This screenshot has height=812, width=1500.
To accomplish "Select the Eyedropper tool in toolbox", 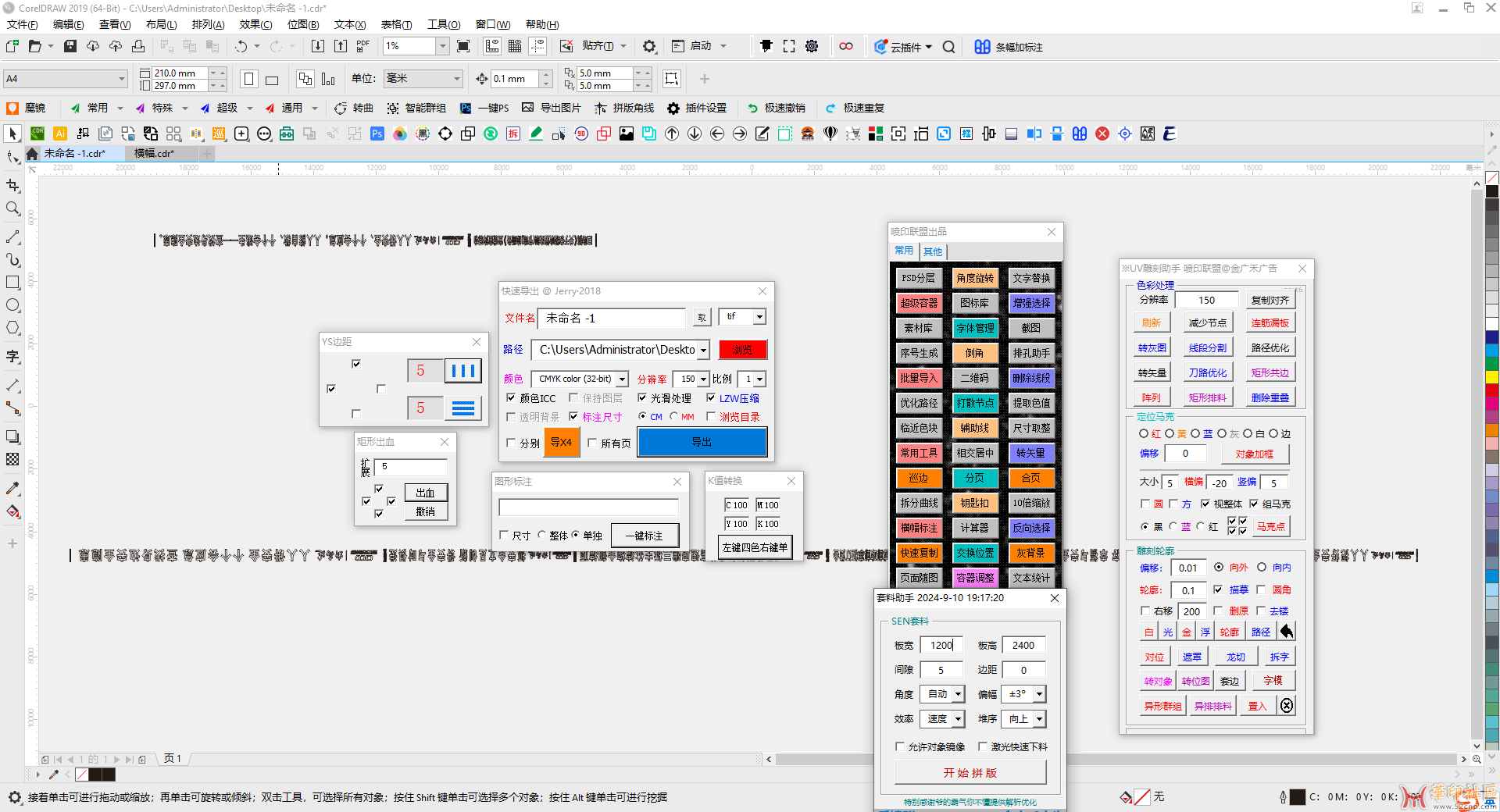I will [x=12, y=489].
